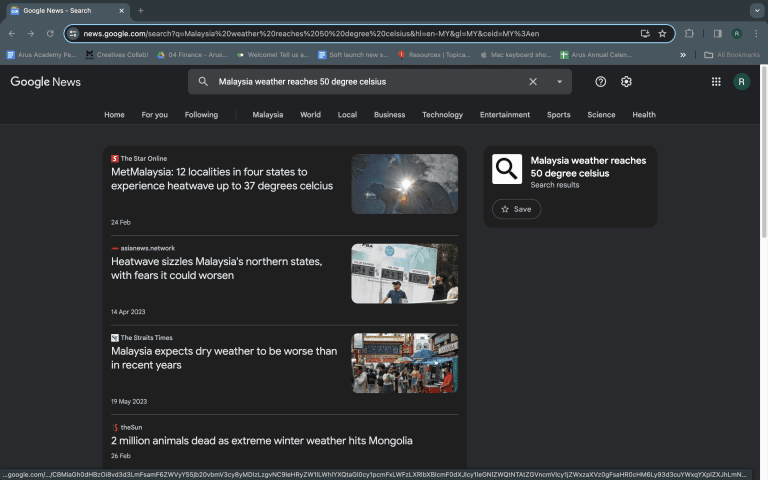Click the temperature board thumbnail of heatwave article
Image resolution: width=768 pixels, height=480 pixels.
coord(405,273)
